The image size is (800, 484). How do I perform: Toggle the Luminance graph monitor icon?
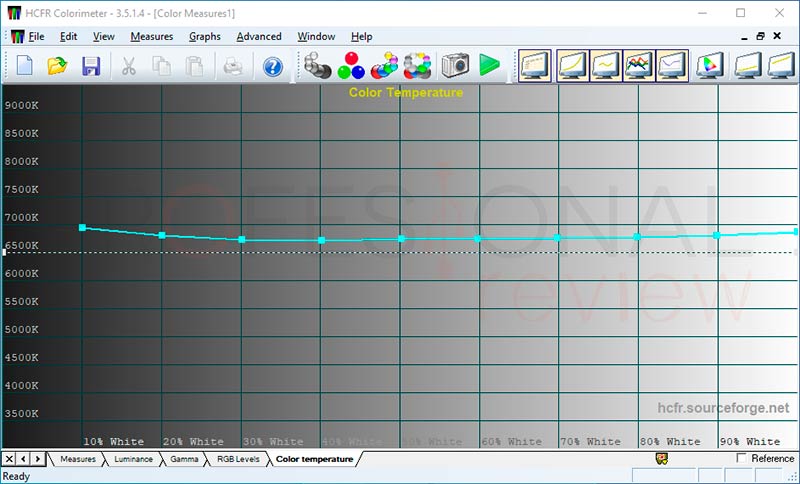click(572, 65)
